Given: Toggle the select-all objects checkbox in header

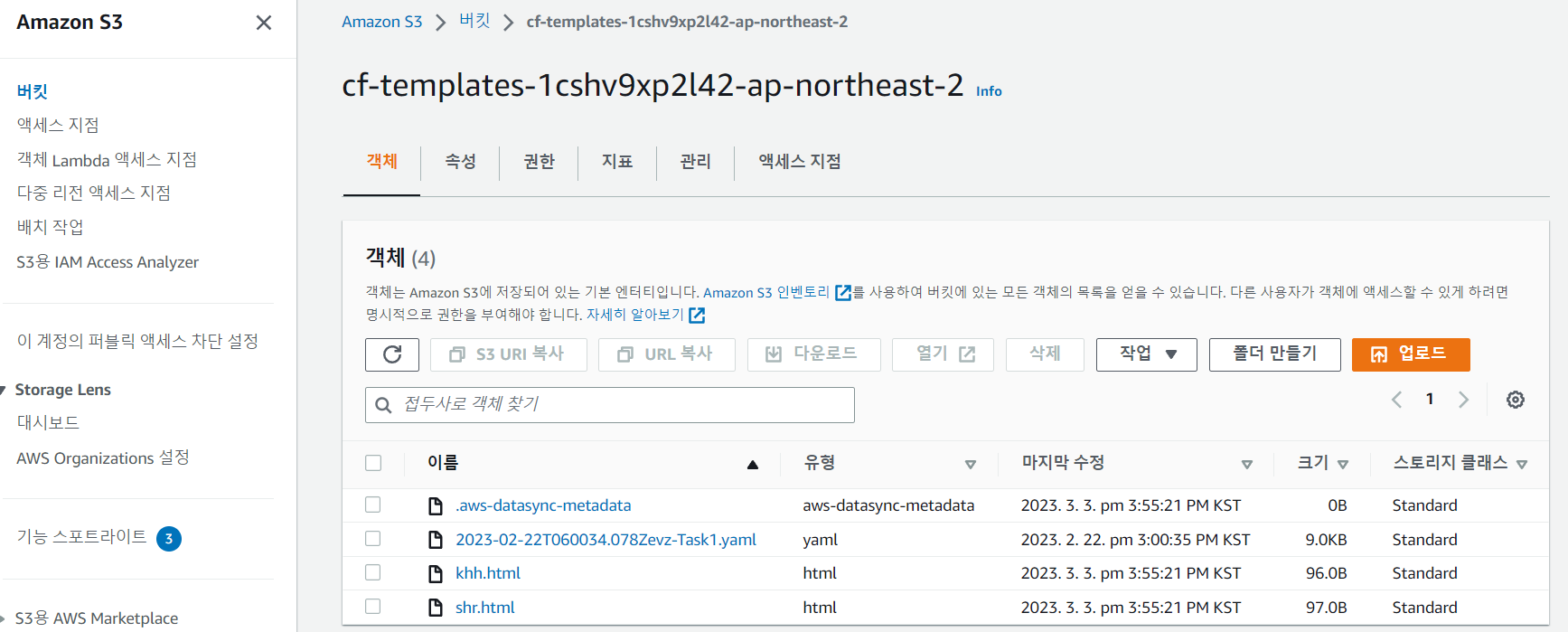Looking at the screenshot, I should (373, 463).
